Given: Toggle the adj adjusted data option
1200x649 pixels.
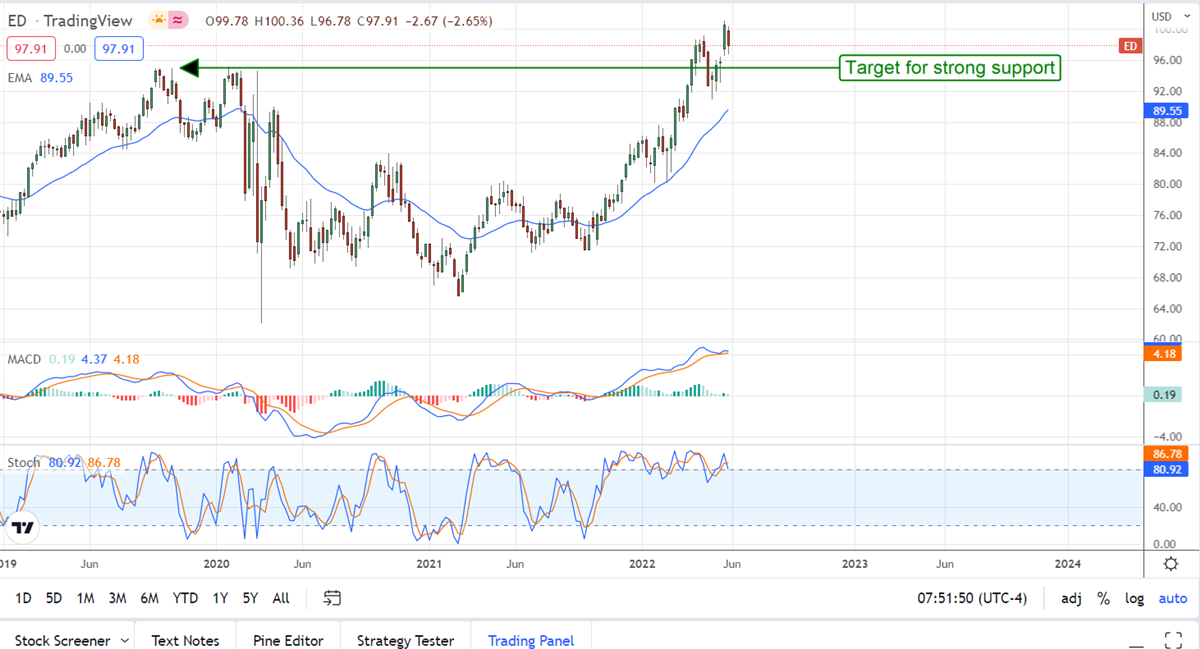Looking at the screenshot, I should tap(1071, 598).
